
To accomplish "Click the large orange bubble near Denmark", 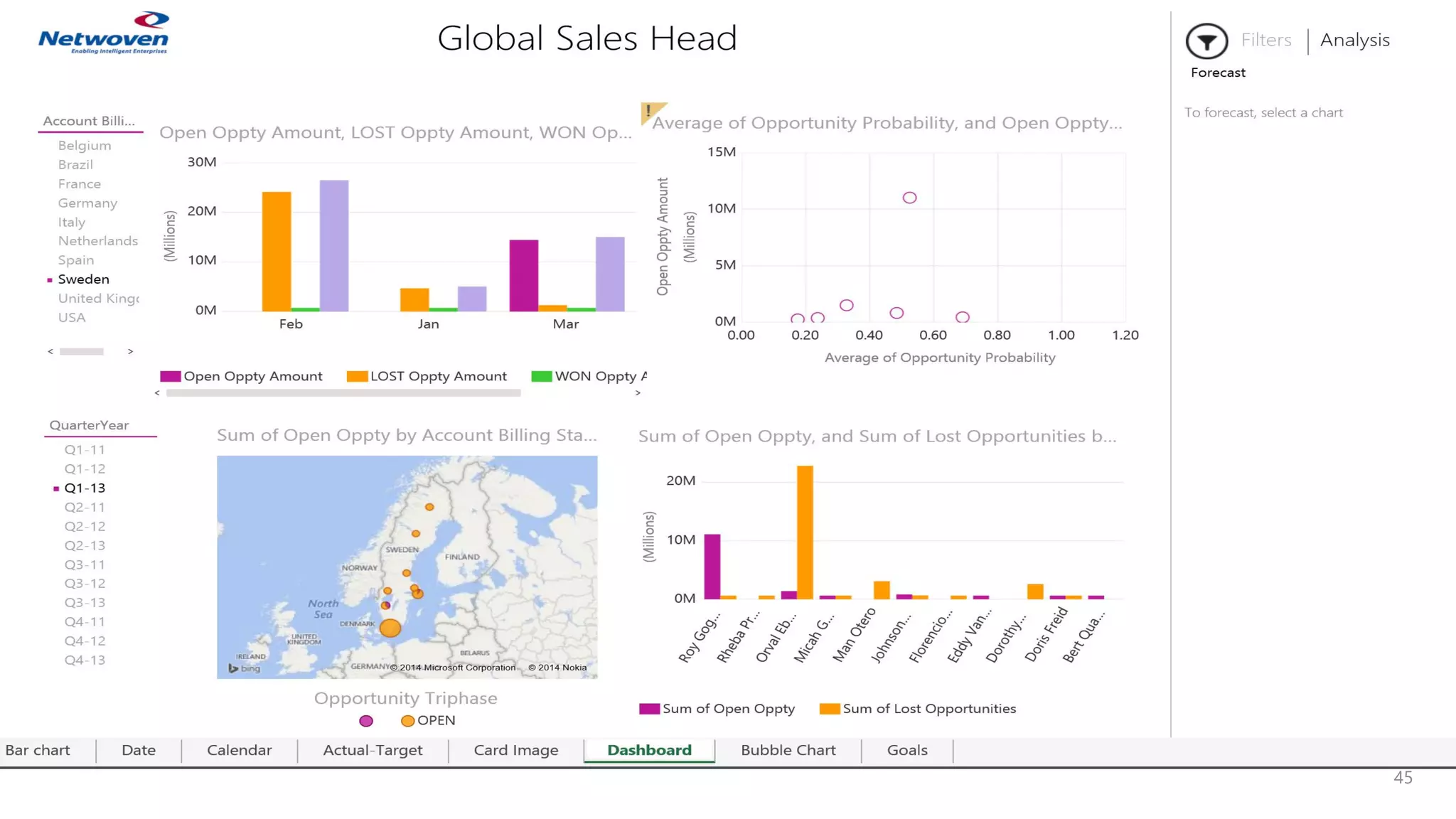I will tap(390, 628).
